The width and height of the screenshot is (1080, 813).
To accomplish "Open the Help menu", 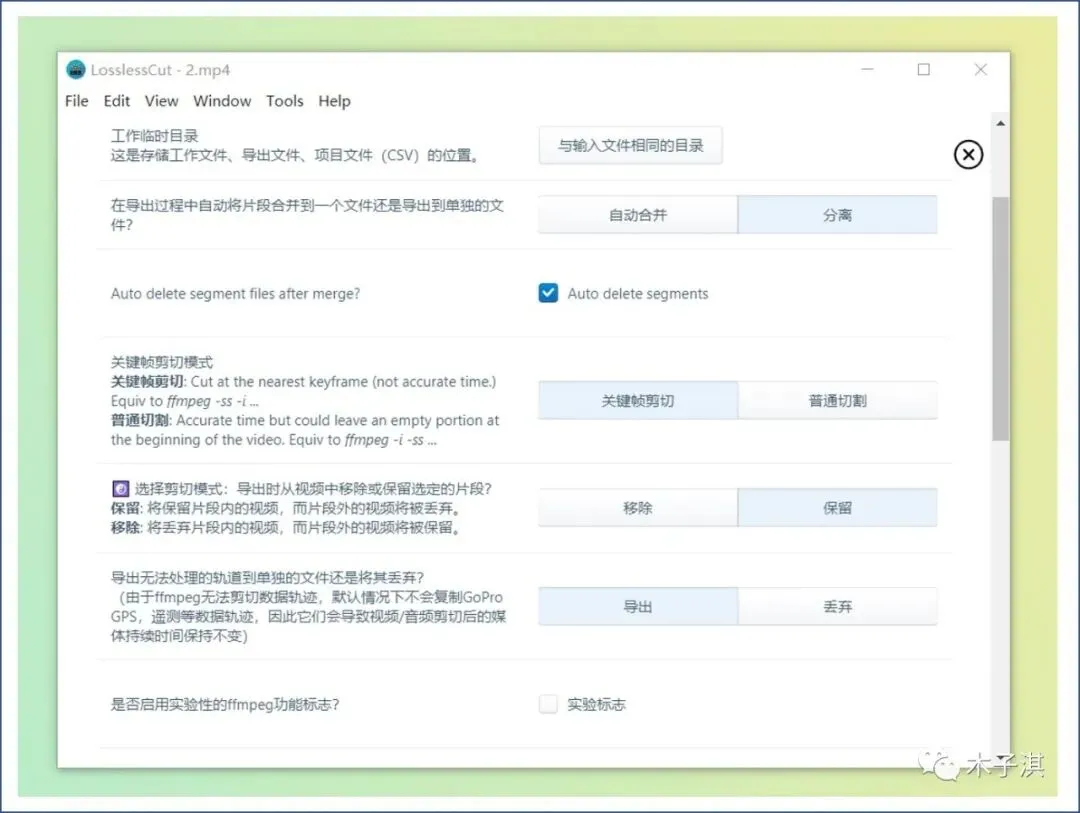I will coord(334,101).
